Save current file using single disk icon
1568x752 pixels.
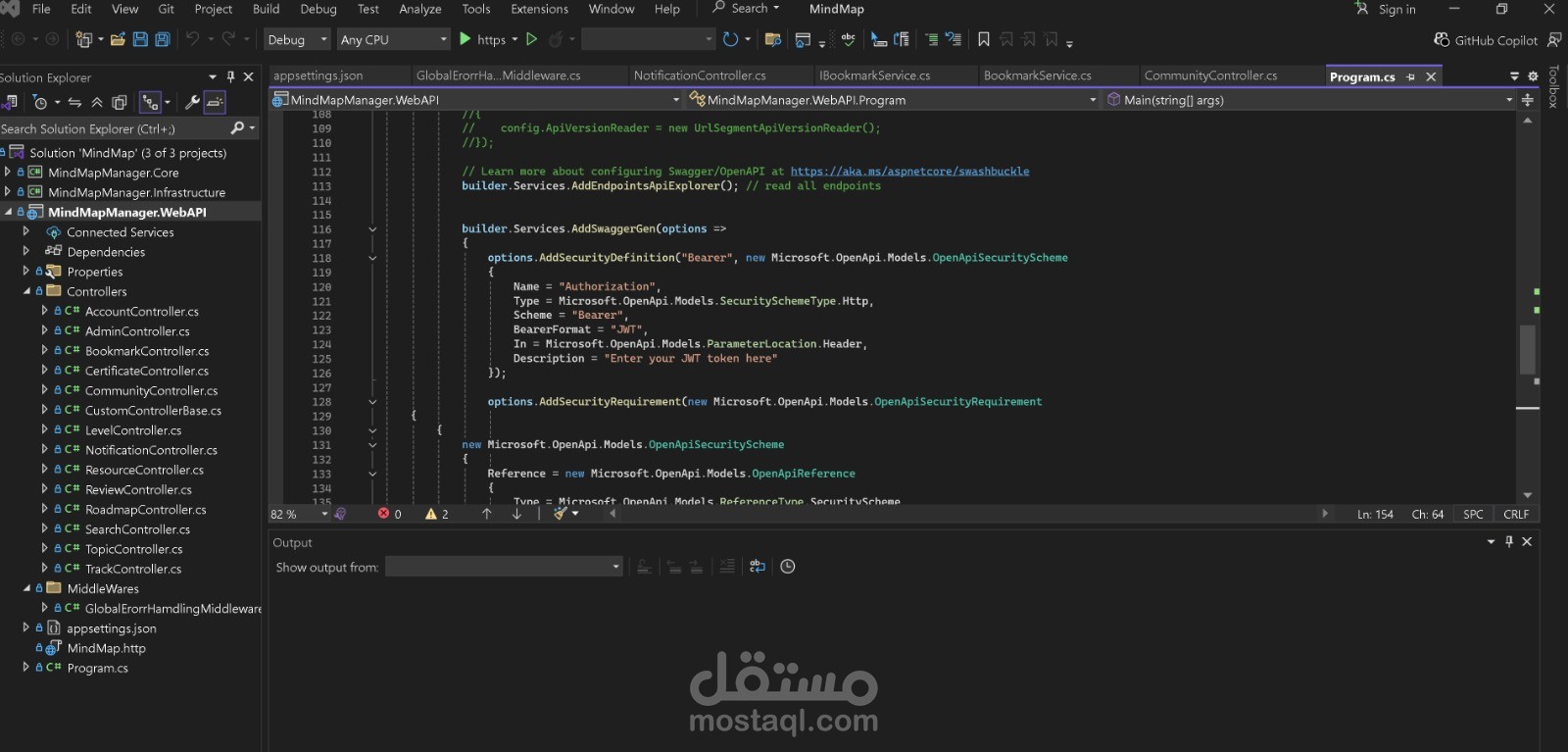click(x=140, y=39)
